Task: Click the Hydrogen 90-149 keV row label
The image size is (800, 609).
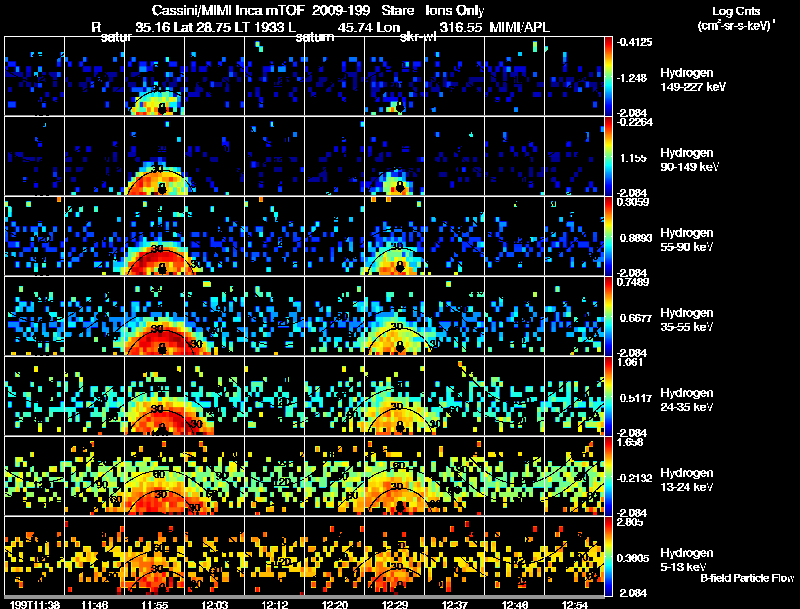Action: (x=689, y=160)
